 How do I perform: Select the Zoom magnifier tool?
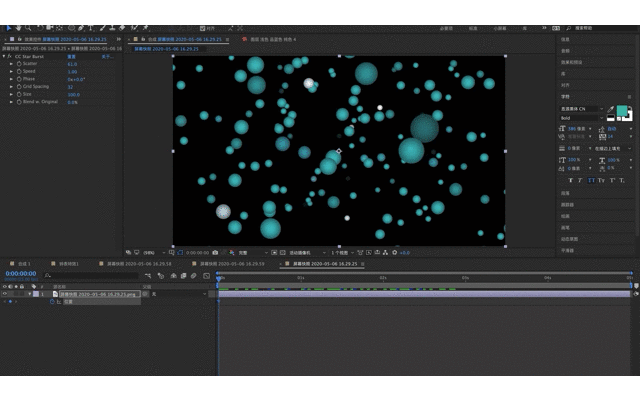[x=28, y=28]
